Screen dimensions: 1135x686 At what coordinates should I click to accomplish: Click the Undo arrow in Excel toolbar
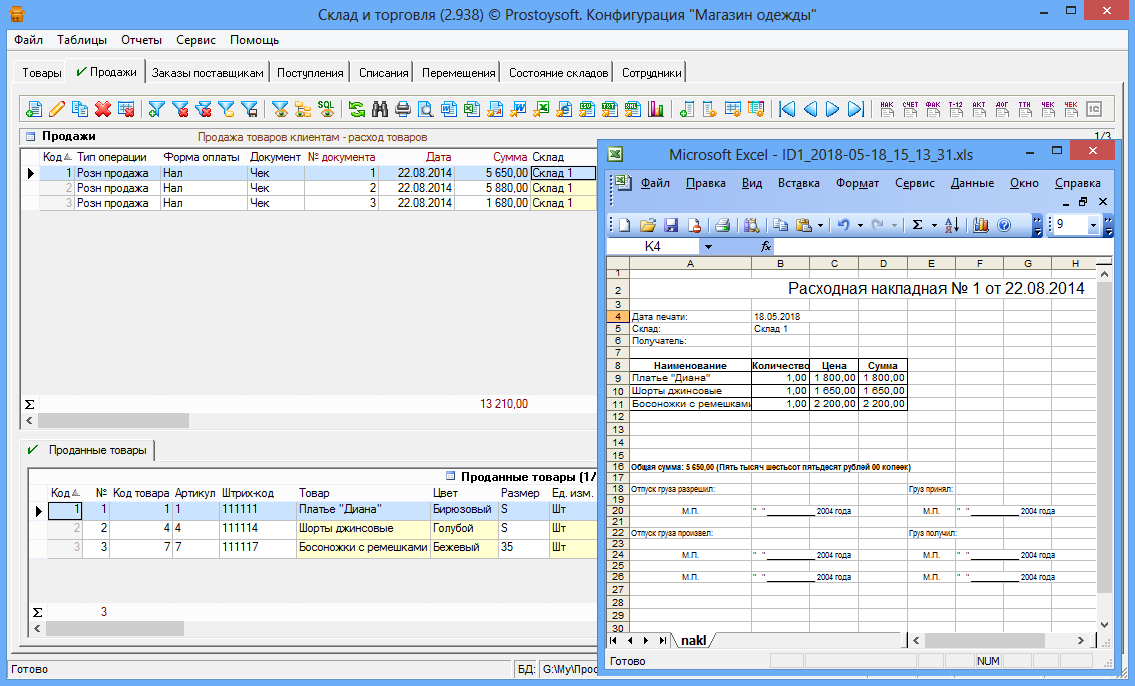point(843,225)
